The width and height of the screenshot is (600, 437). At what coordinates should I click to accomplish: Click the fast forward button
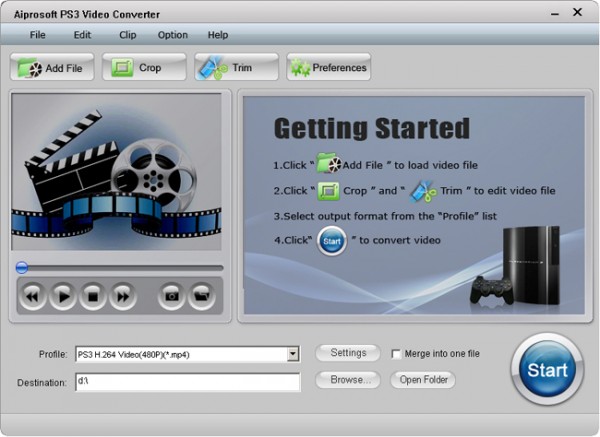pos(123,296)
